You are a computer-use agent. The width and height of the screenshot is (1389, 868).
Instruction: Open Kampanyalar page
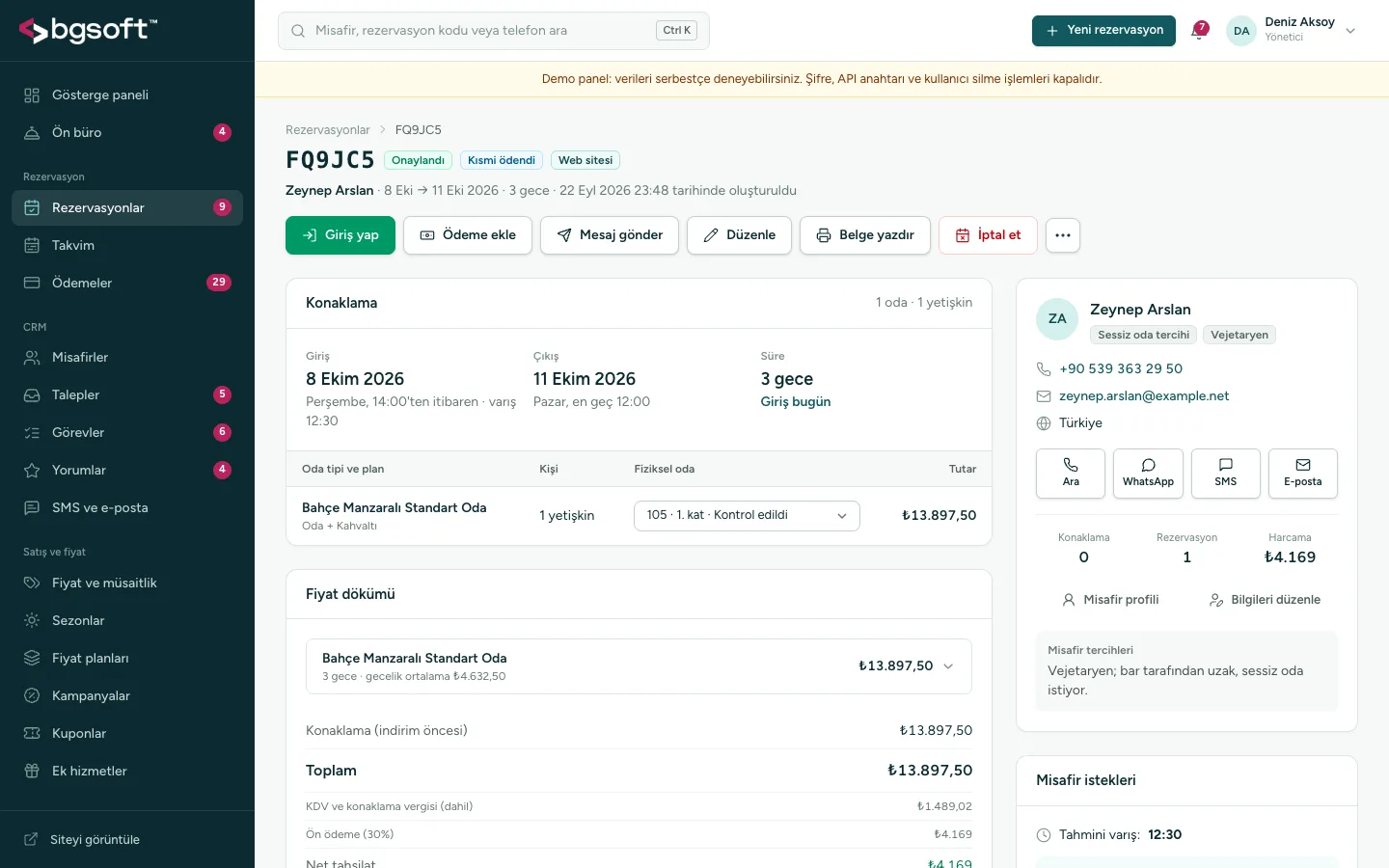pos(127,696)
